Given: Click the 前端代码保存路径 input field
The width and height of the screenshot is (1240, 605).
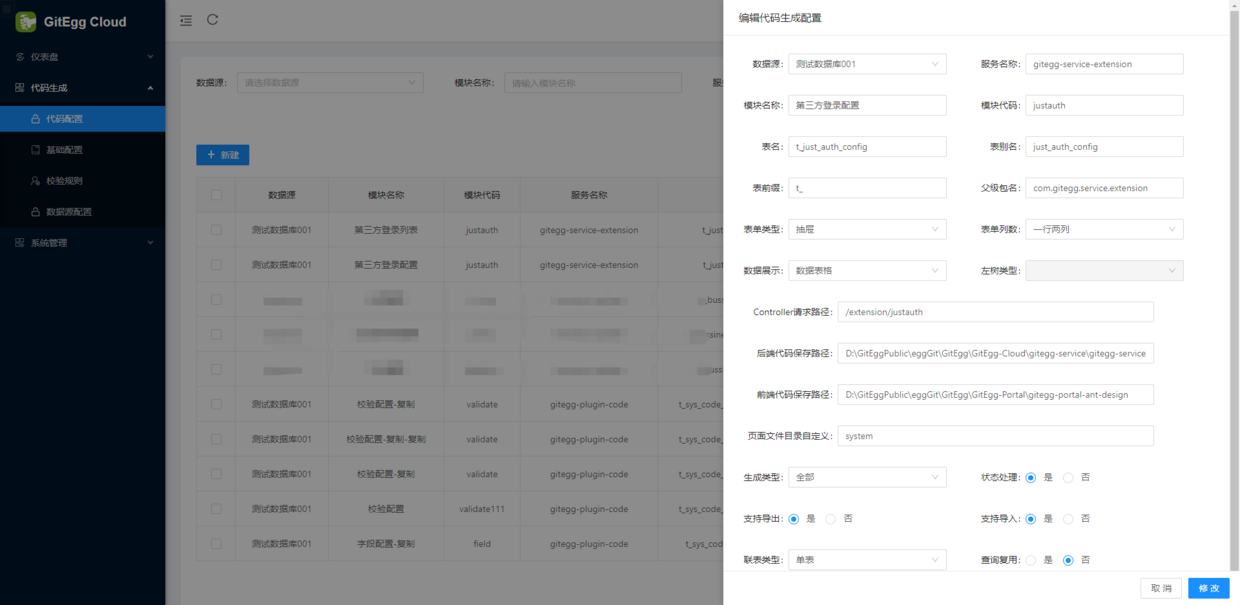Looking at the screenshot, I should tap(995, 395).
